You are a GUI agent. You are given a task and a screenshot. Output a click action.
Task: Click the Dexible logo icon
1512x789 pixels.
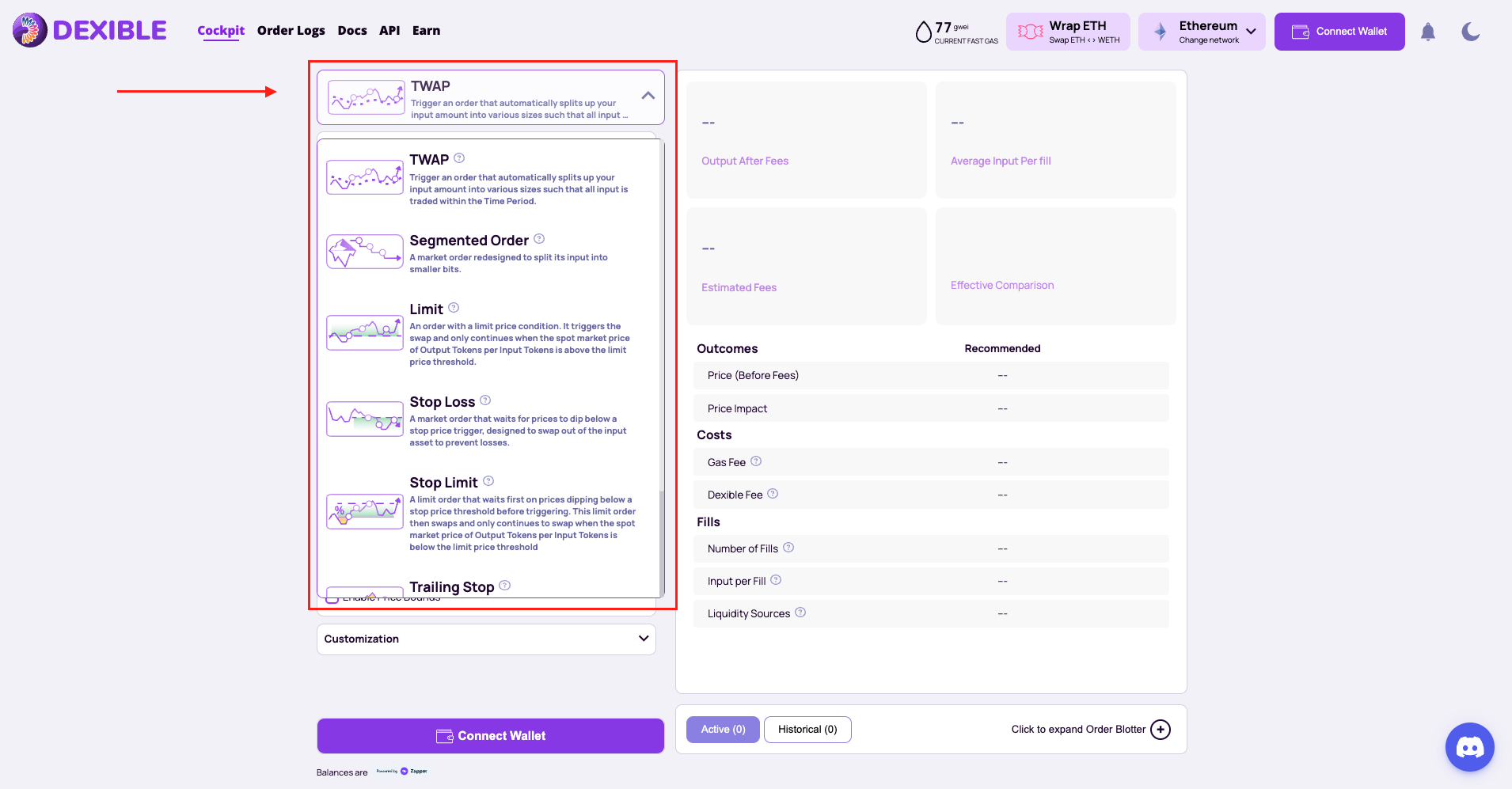[x=30, y=30]
